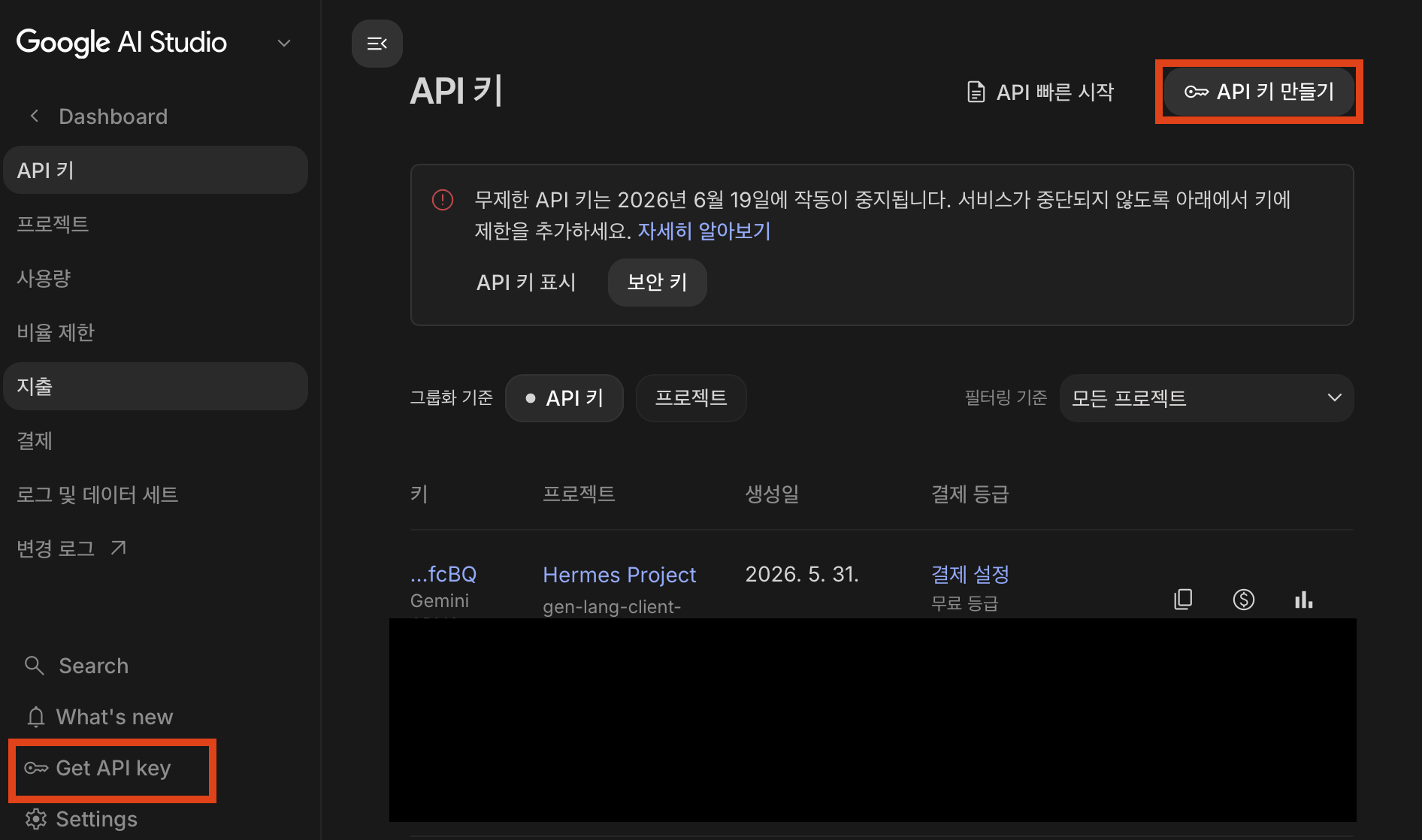The image size is (1422, 840).
Task: Group the list by 프로젝트
Action: (x=691, y=398)
